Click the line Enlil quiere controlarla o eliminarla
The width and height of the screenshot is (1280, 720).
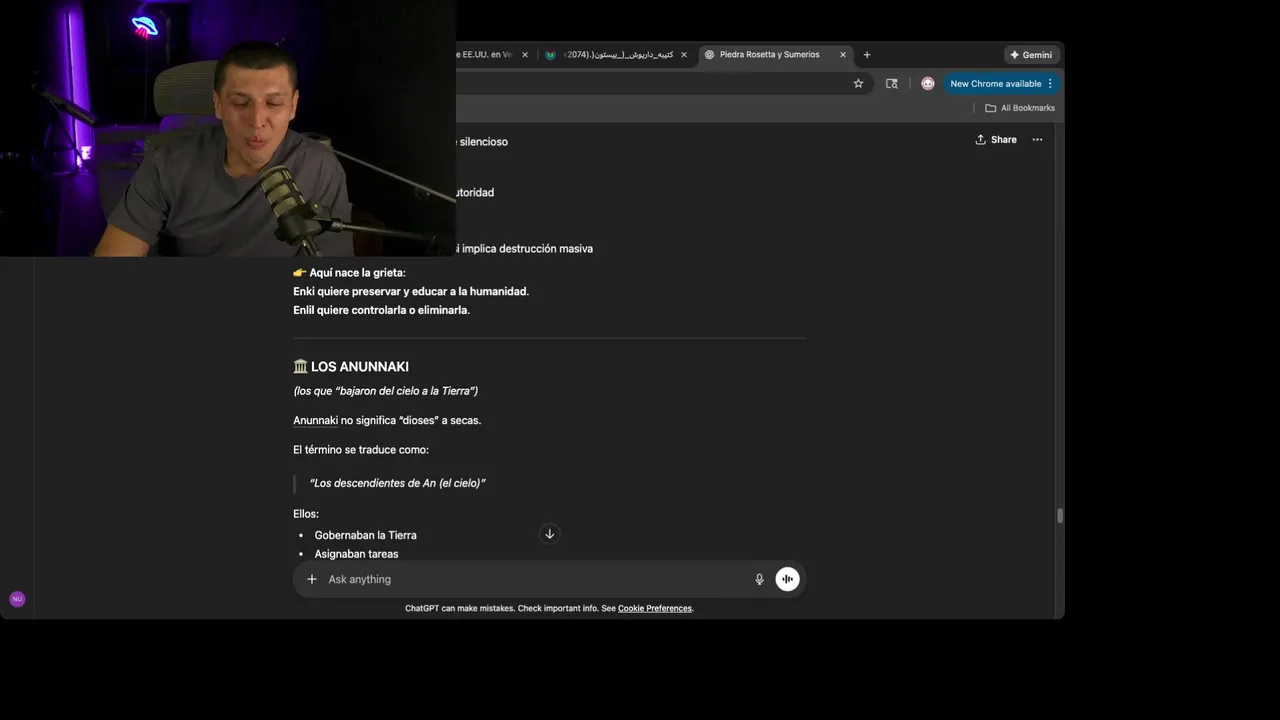381,310
